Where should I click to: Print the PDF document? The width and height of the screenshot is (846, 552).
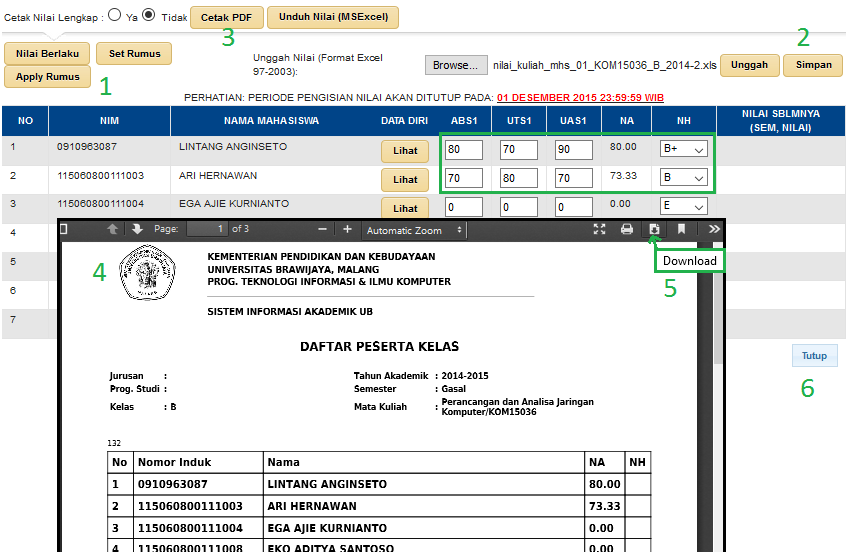click(x=626, y=229)
